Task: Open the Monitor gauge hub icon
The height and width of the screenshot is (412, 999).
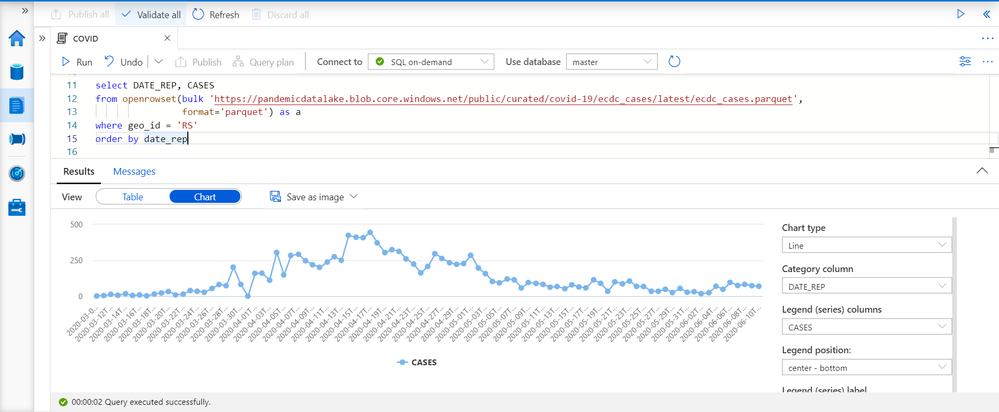Action: (x=17, y=173)
